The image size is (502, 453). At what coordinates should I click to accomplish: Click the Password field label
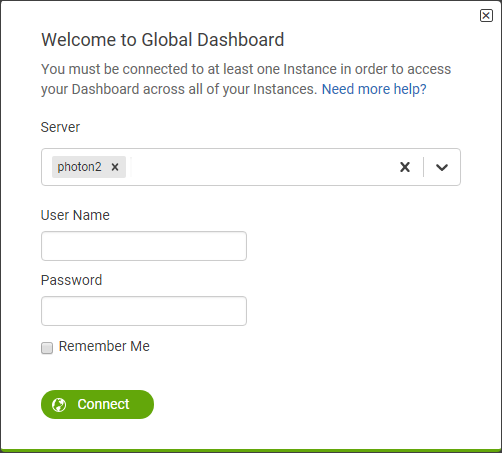click(71, 280)
